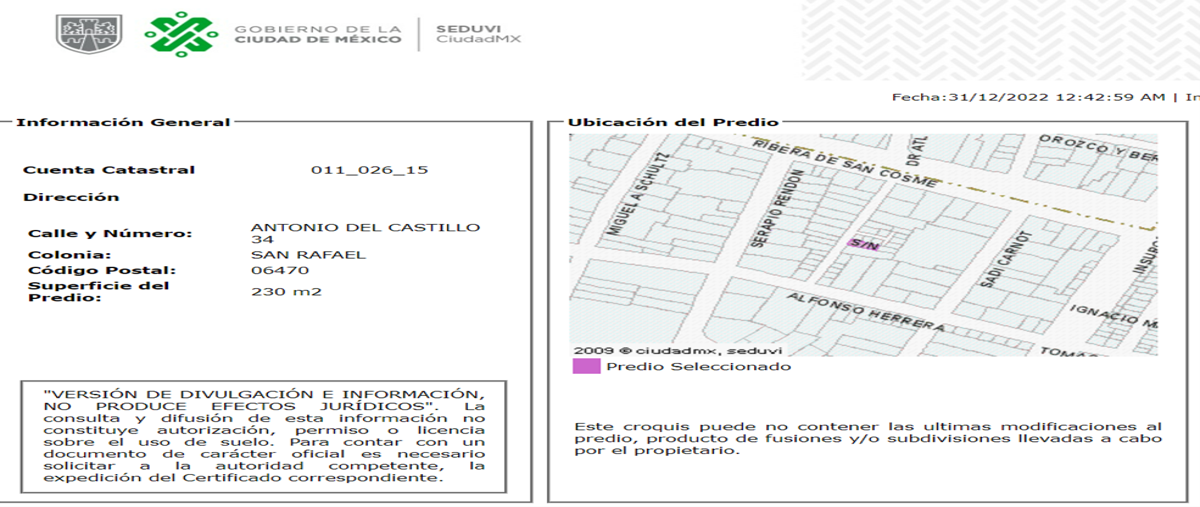This screenshot has width=1200, height=507.
Task: Click the 2009 ciudadmx, seduvi map copyright
Action: click(677, 350)
